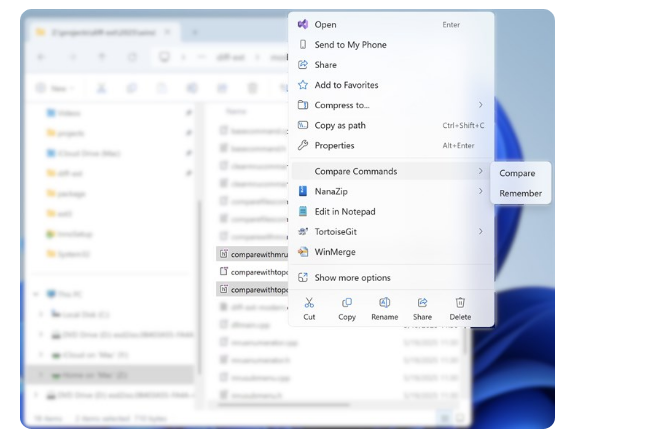Select Remember in the submenu
Screen dimensions: 648x447
pyautogui.click(x=520, y=193)
